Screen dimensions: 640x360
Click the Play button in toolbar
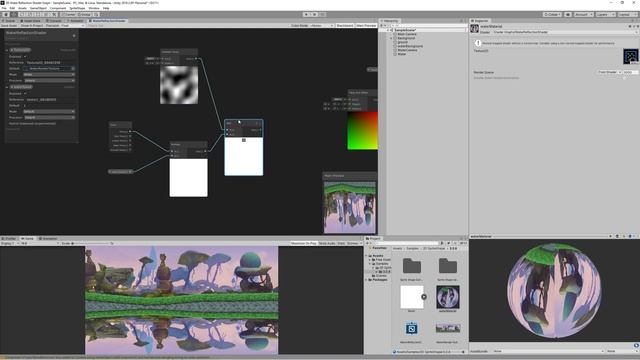306,14
